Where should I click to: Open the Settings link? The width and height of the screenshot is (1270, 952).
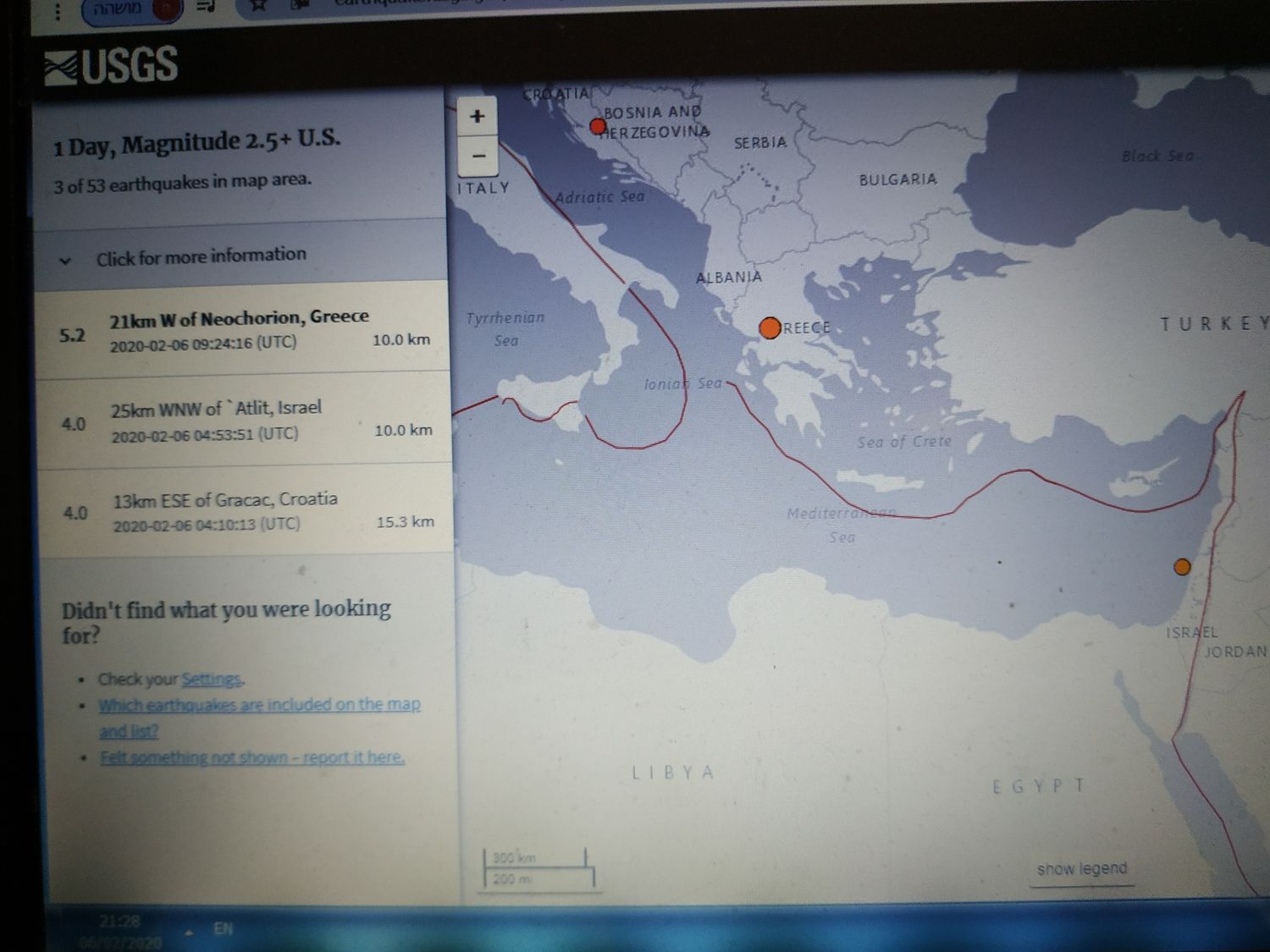point(212,679)
